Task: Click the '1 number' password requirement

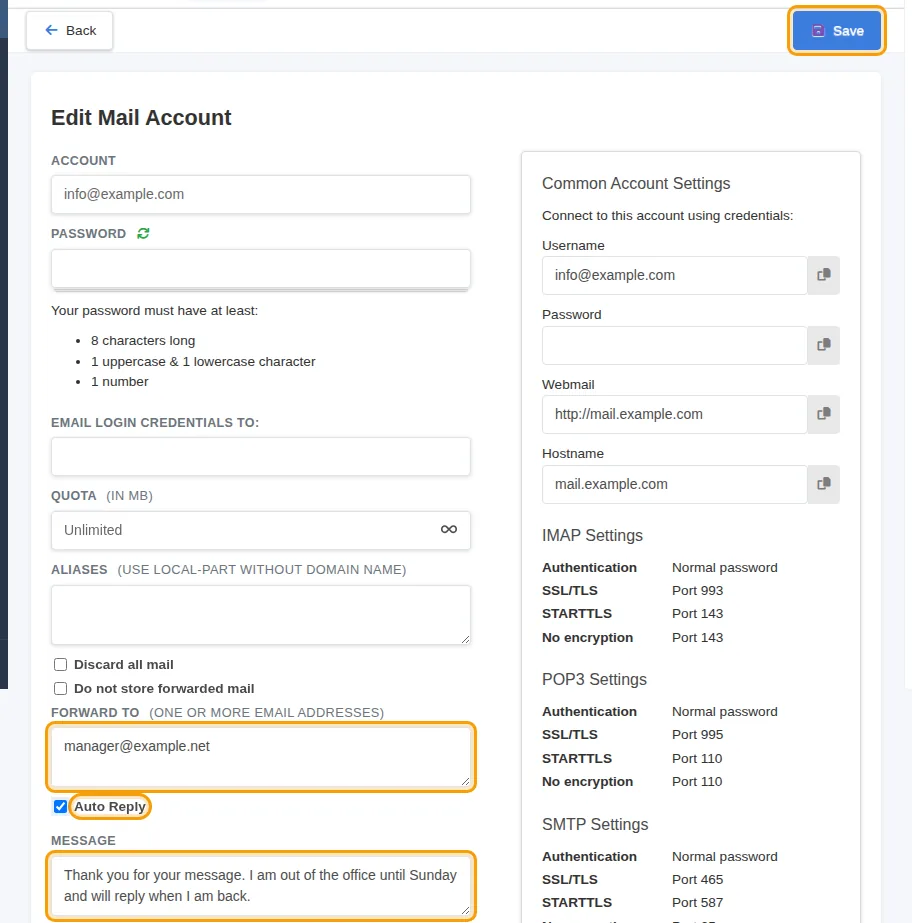Action: [120, 381]
